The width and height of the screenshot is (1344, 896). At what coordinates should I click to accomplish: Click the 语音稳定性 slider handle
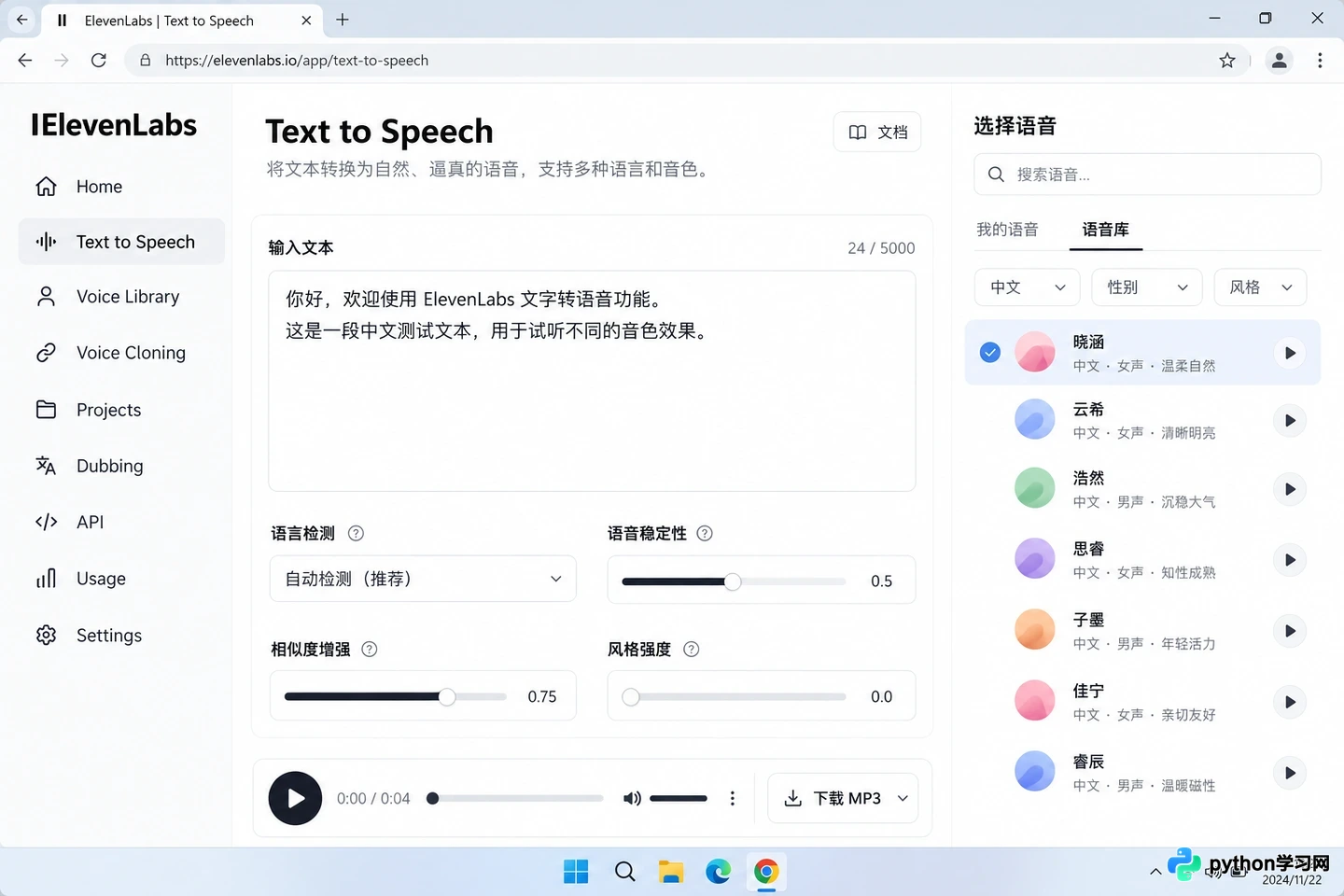(734, 581)
